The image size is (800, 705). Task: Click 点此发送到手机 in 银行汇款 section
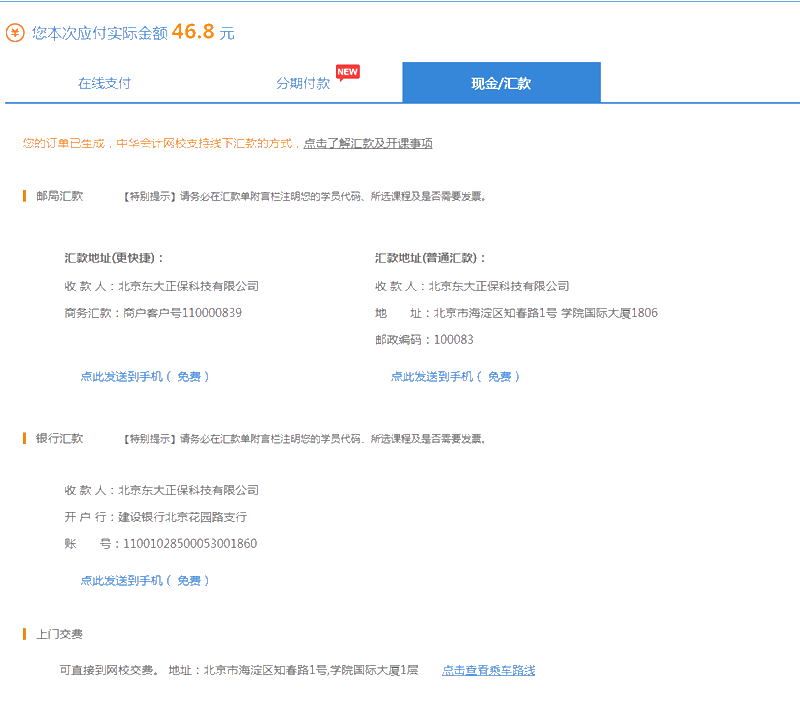(x=146, y=579)
